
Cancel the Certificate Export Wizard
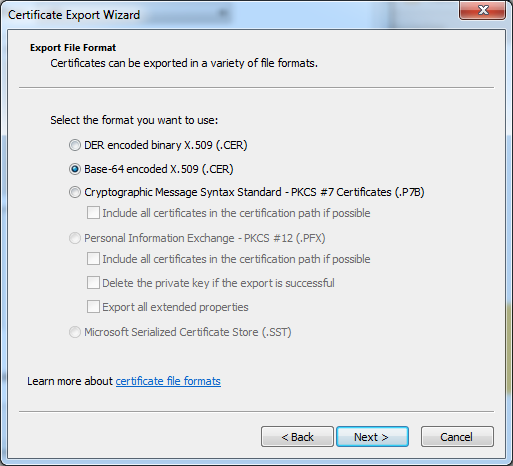(x=457, y=437)
